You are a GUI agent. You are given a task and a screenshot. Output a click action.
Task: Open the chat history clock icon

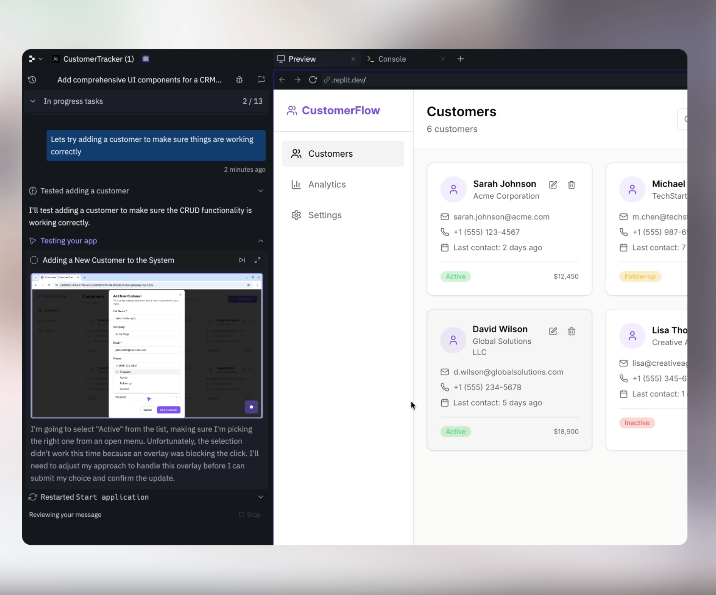tap(32, 79)
